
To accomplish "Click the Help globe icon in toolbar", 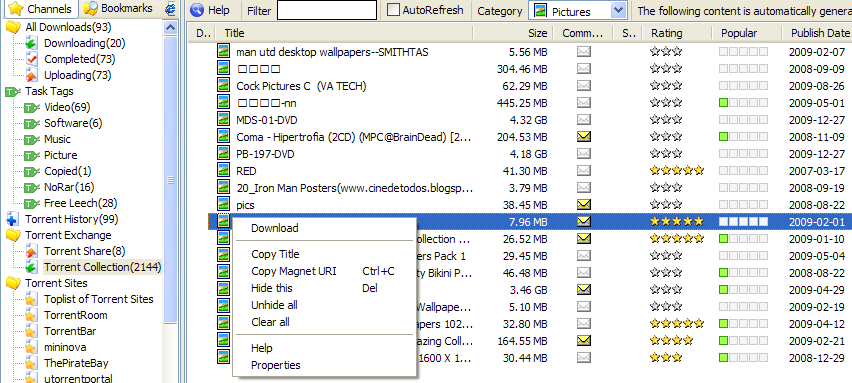I will [x=197, y=10].
